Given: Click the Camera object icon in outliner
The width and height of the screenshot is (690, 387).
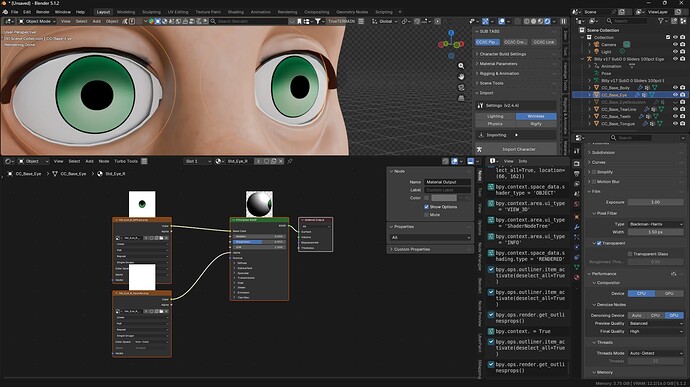Looking at the screenshot, I should [597, 44].
